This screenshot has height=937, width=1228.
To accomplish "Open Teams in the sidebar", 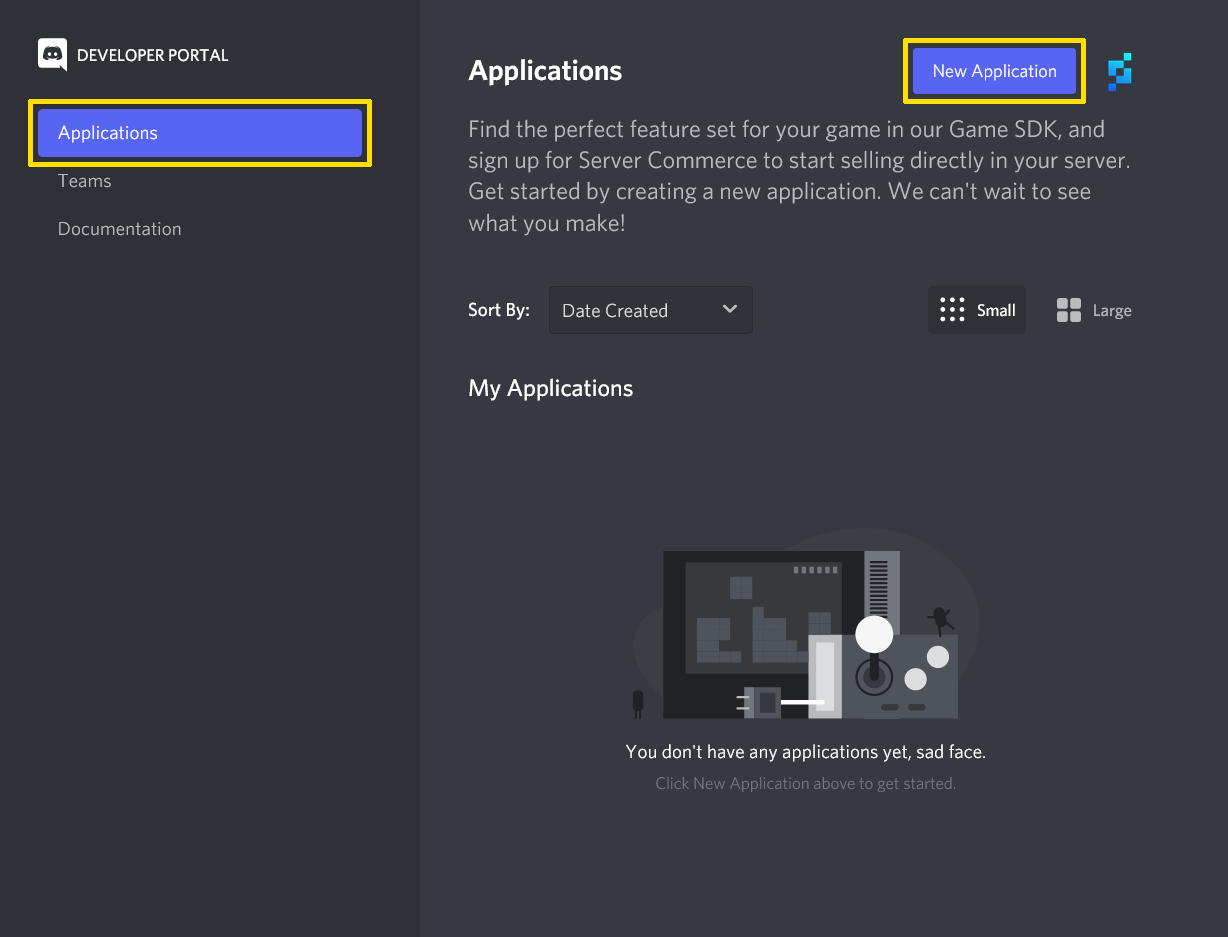I will pyautogui.click(x=85, y=181).
